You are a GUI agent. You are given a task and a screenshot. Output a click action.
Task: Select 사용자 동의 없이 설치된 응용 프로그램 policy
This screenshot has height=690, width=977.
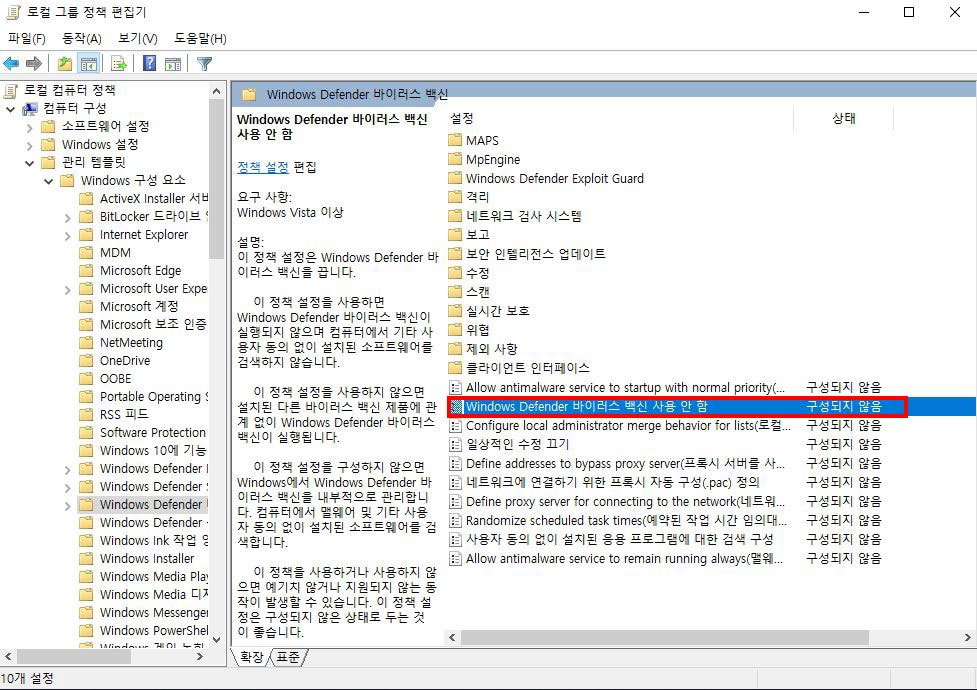click(x=664, y=539)
